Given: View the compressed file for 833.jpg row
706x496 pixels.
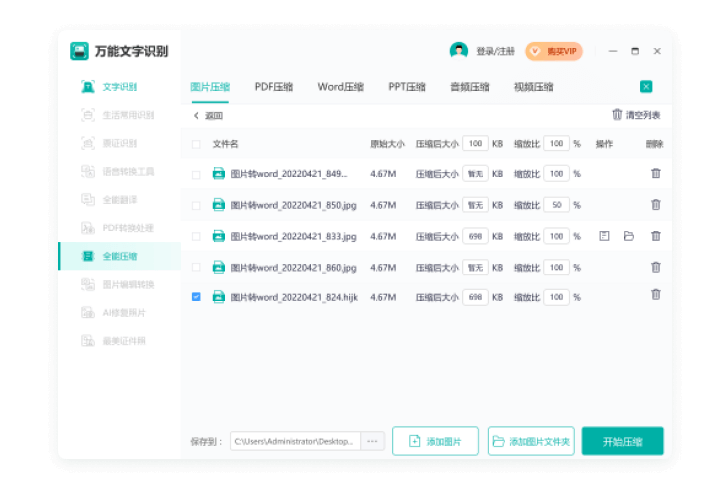Looking at the screenshot, I should [604, 236].
